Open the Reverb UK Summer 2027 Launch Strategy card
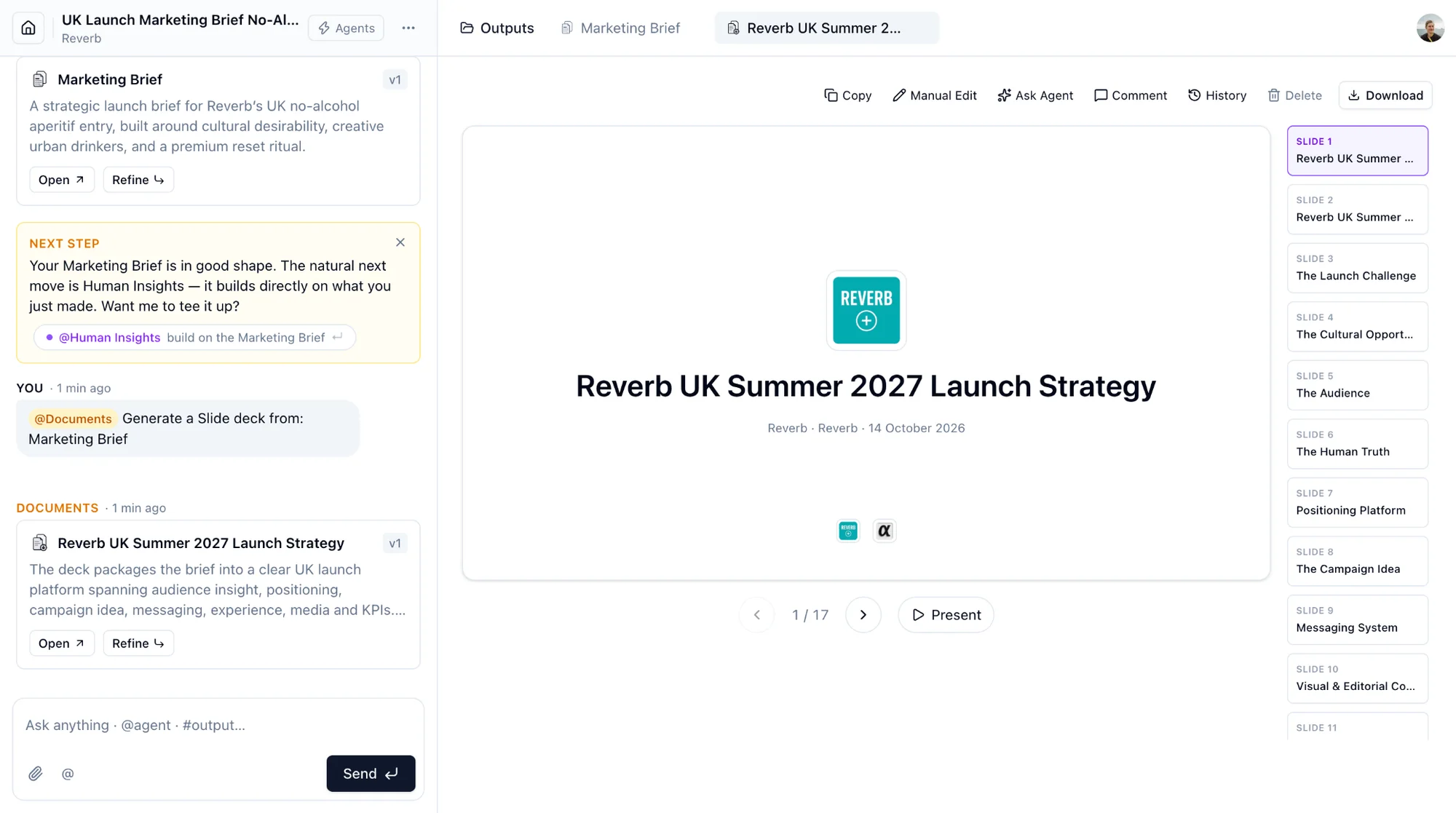This screenshot has width=1456, height=813. click(62, 643)
